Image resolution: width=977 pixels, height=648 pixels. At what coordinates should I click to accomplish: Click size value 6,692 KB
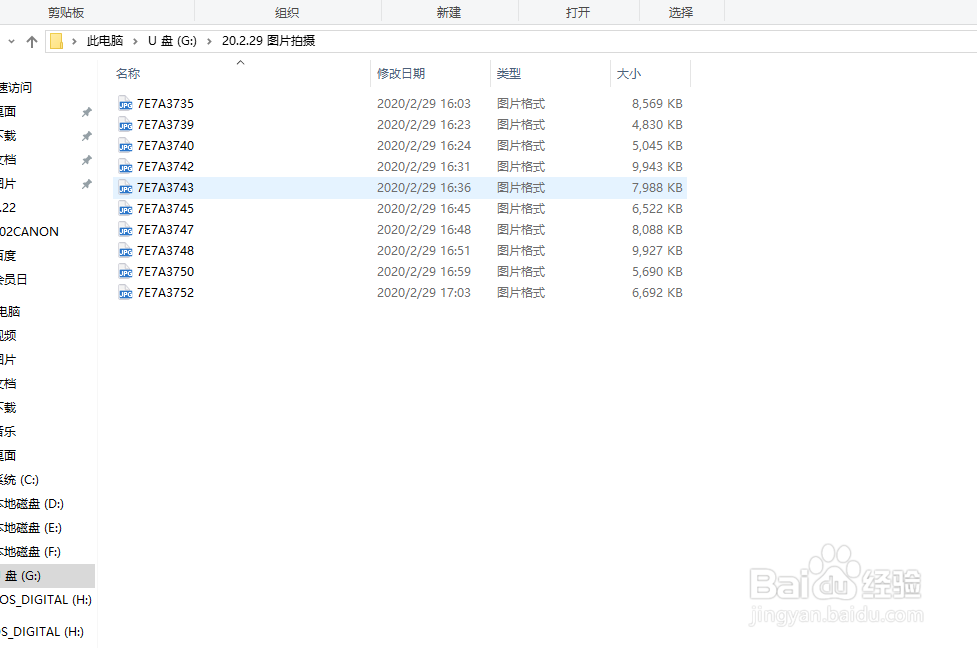[657, 293]
